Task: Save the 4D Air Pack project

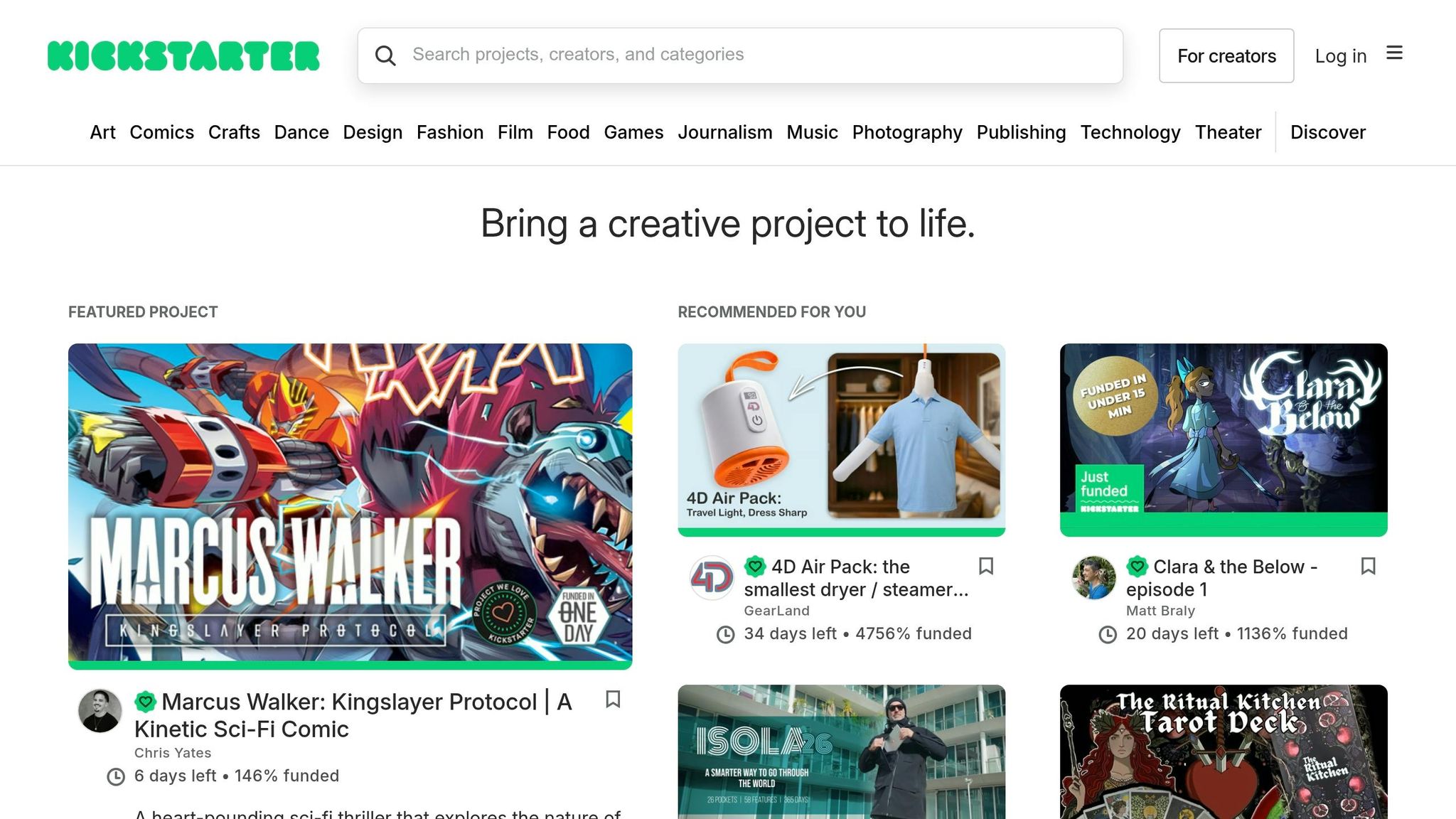Action: [986, 567]
